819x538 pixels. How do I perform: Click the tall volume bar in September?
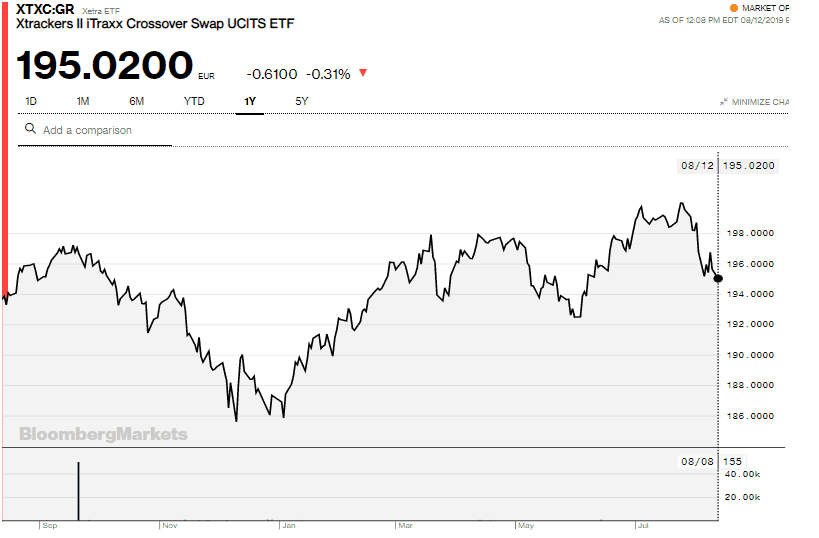[78, 491]
